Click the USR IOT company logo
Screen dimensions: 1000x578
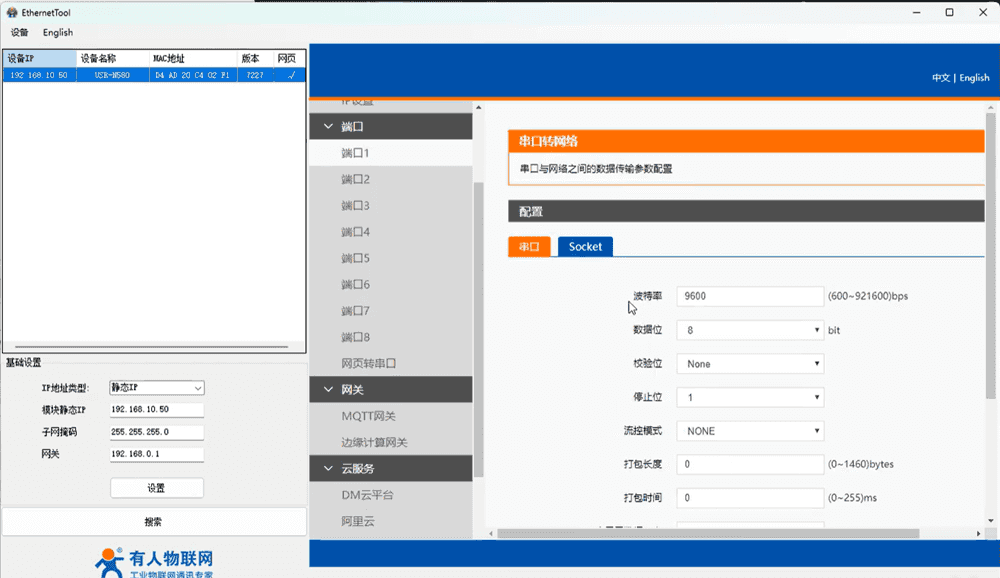tap(154, 561)
